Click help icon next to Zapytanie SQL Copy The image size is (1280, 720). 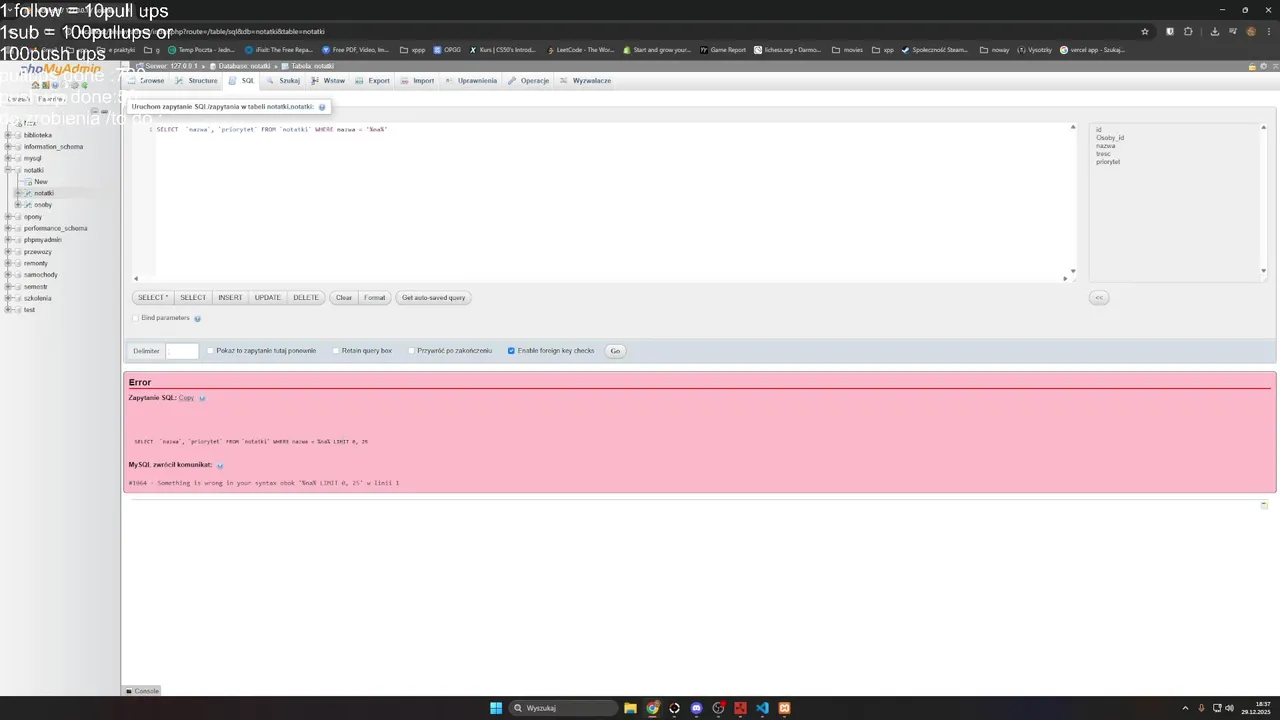202,398
